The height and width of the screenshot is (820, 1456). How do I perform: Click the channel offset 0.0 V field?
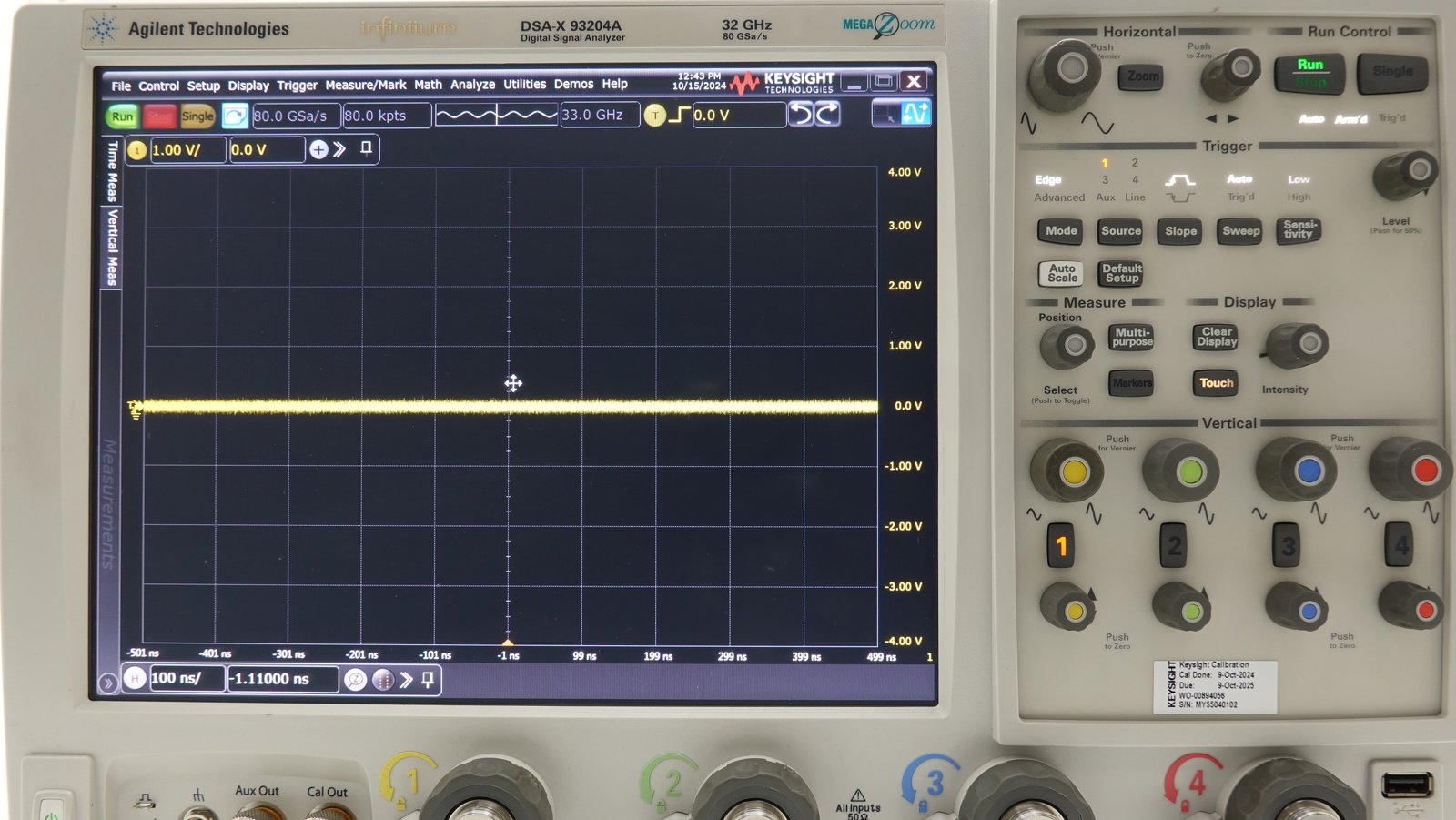coord(266,150)
